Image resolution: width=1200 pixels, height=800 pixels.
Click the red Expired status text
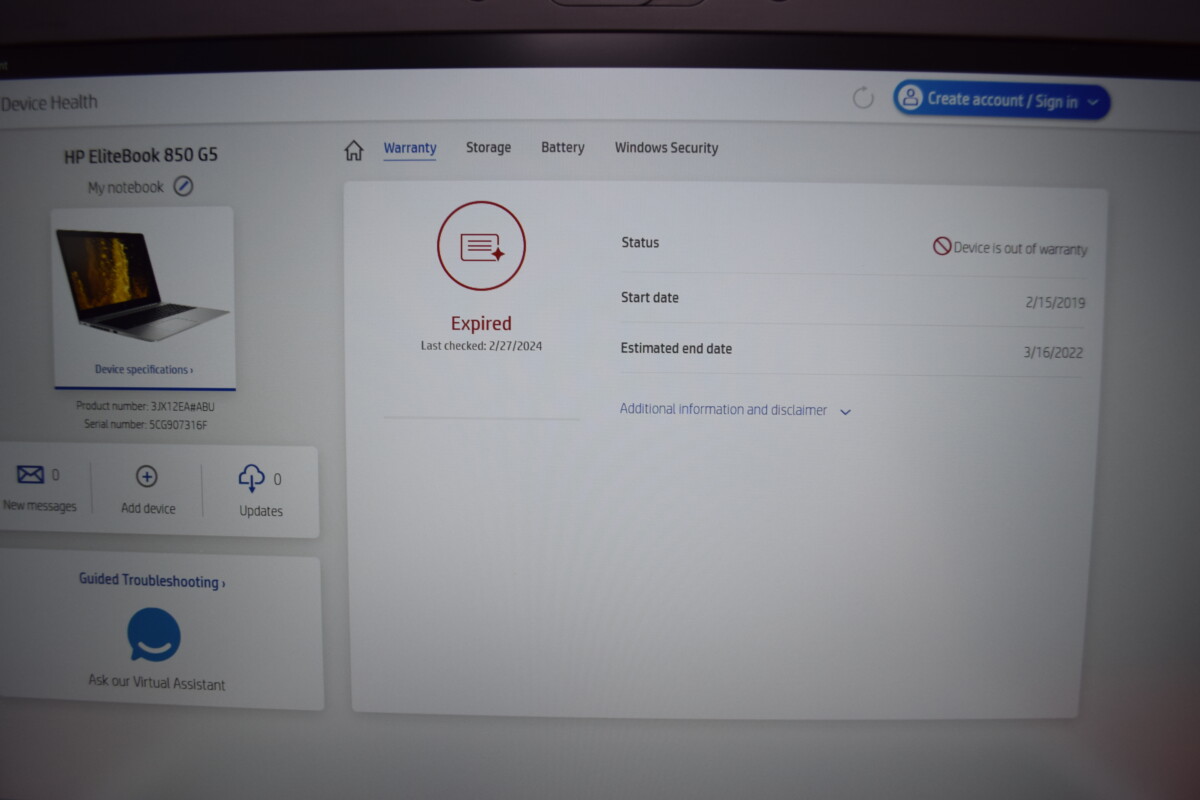coord(481,324)
